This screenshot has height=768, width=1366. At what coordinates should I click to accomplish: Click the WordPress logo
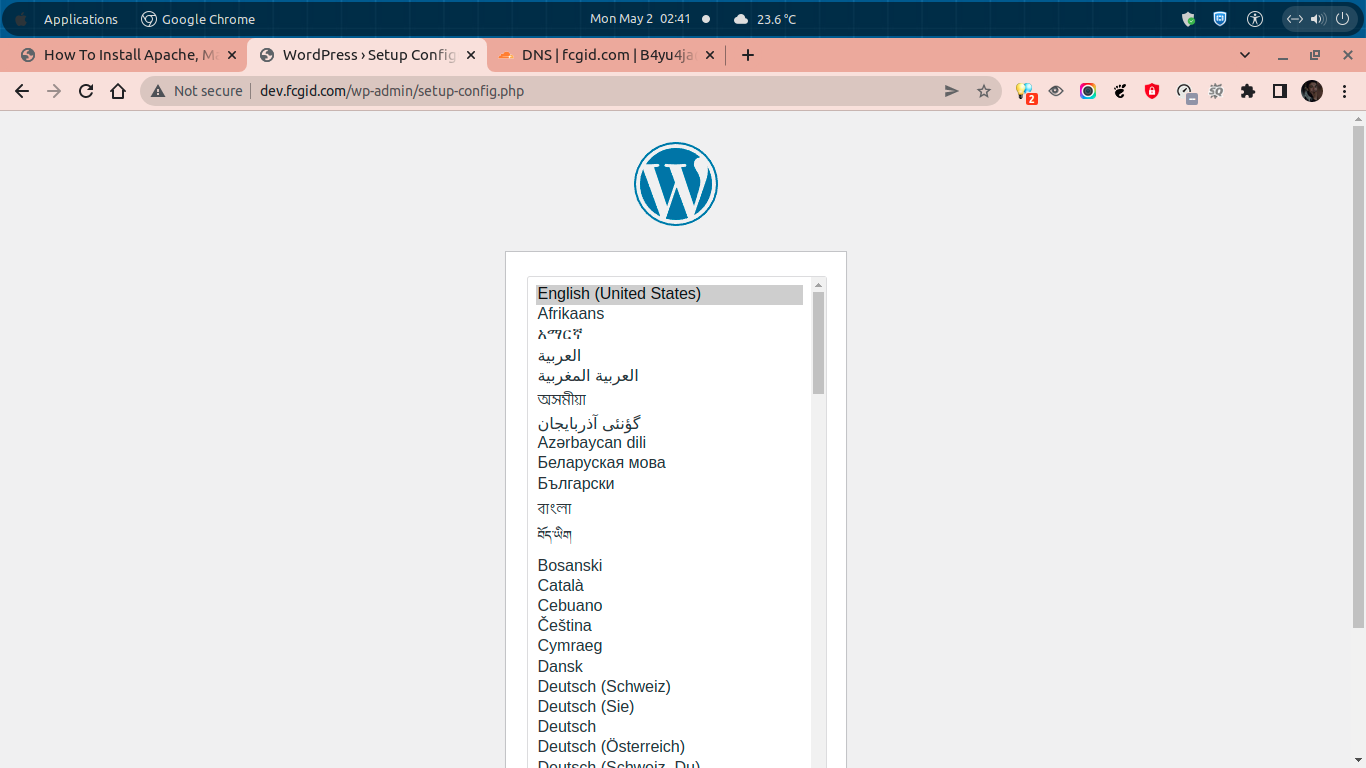pos(676,184)
